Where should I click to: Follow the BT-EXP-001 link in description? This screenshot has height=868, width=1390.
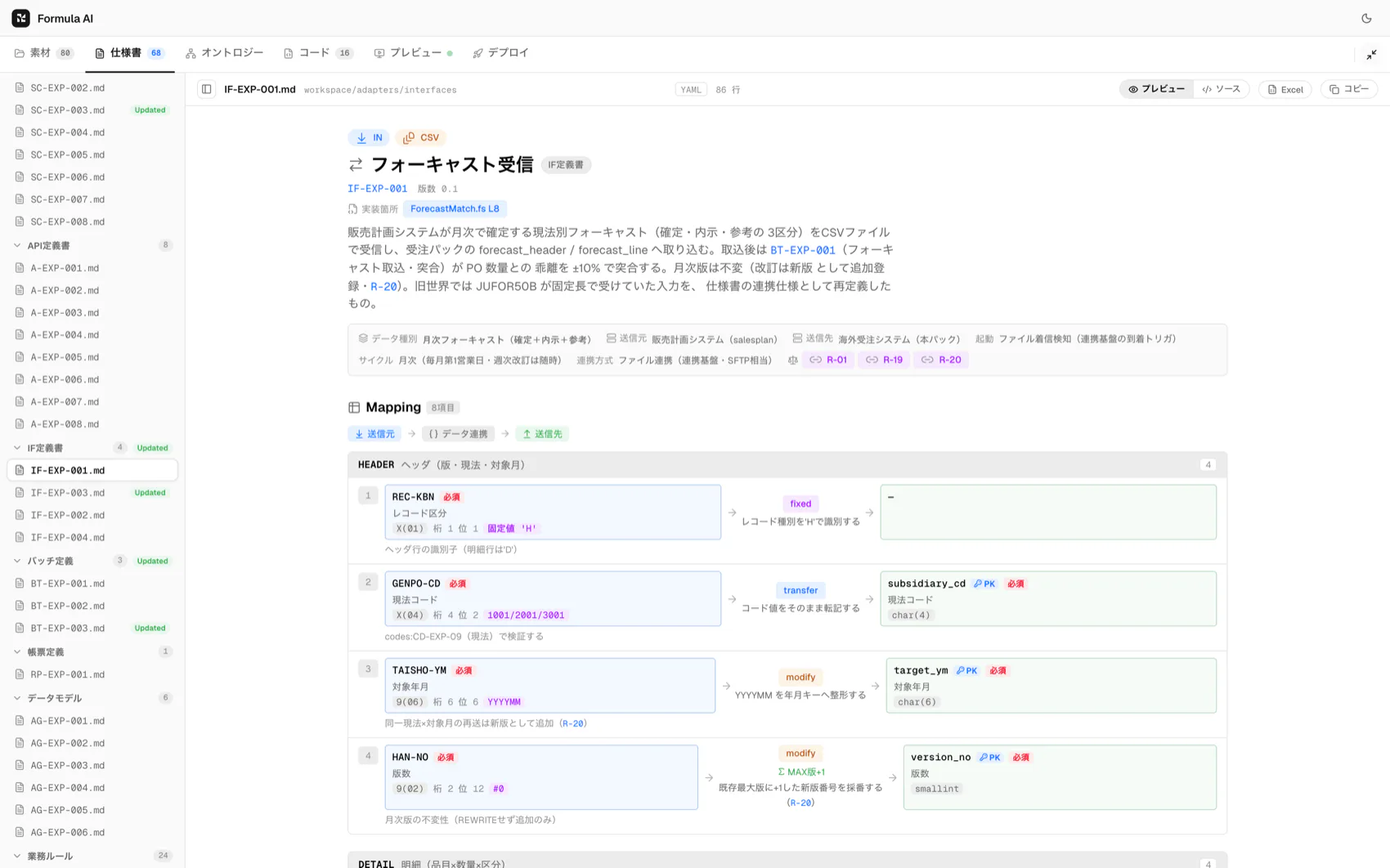pos(802,250)
